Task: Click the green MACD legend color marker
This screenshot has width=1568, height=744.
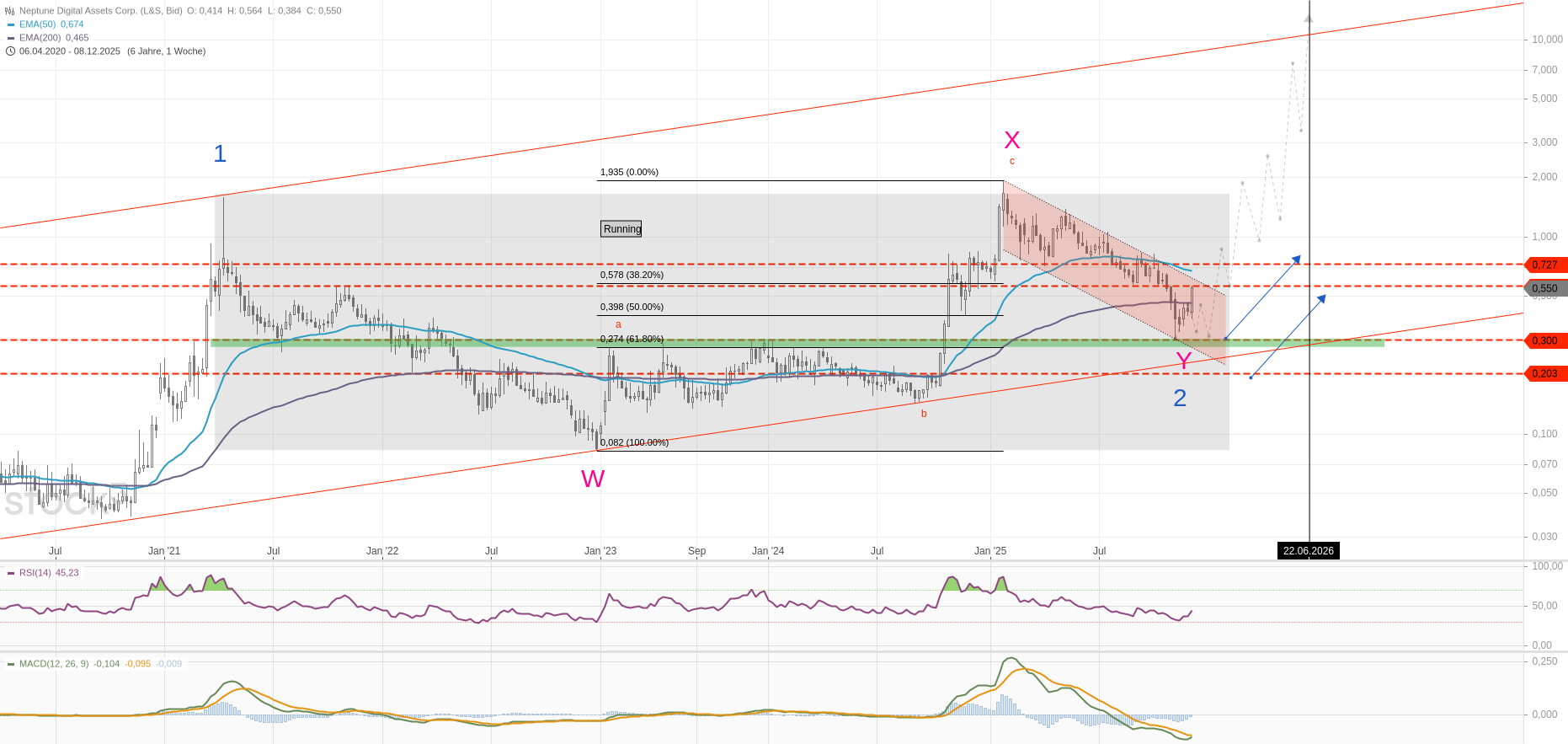Action: (11, 664)
